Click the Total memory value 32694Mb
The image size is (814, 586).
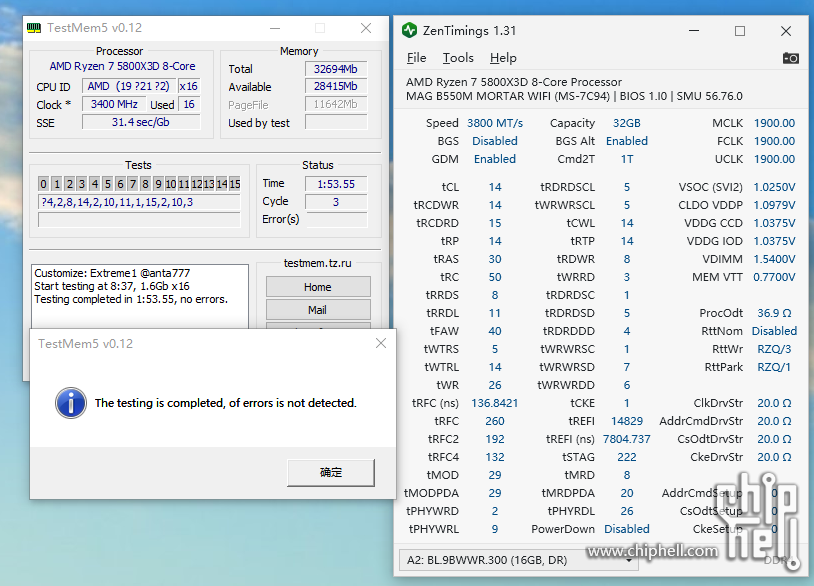(336, 69)
